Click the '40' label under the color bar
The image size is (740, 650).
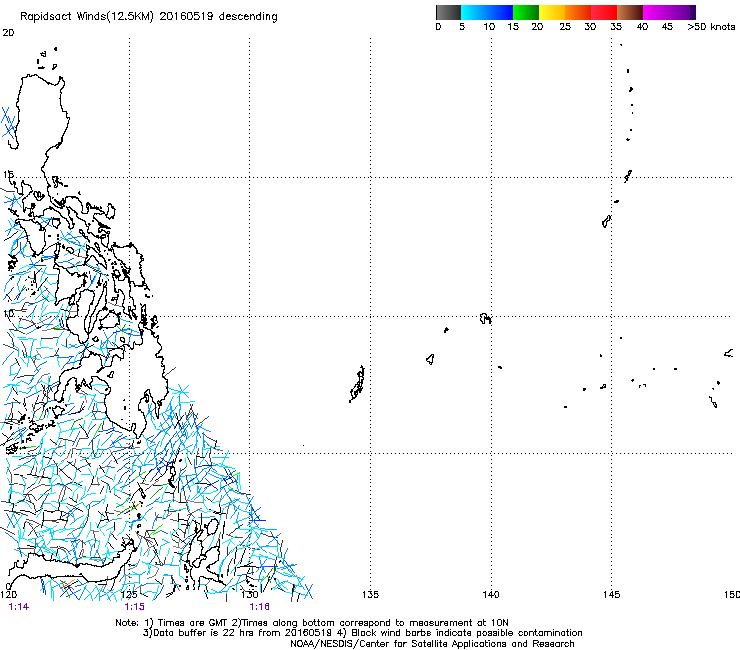[642, 27]
